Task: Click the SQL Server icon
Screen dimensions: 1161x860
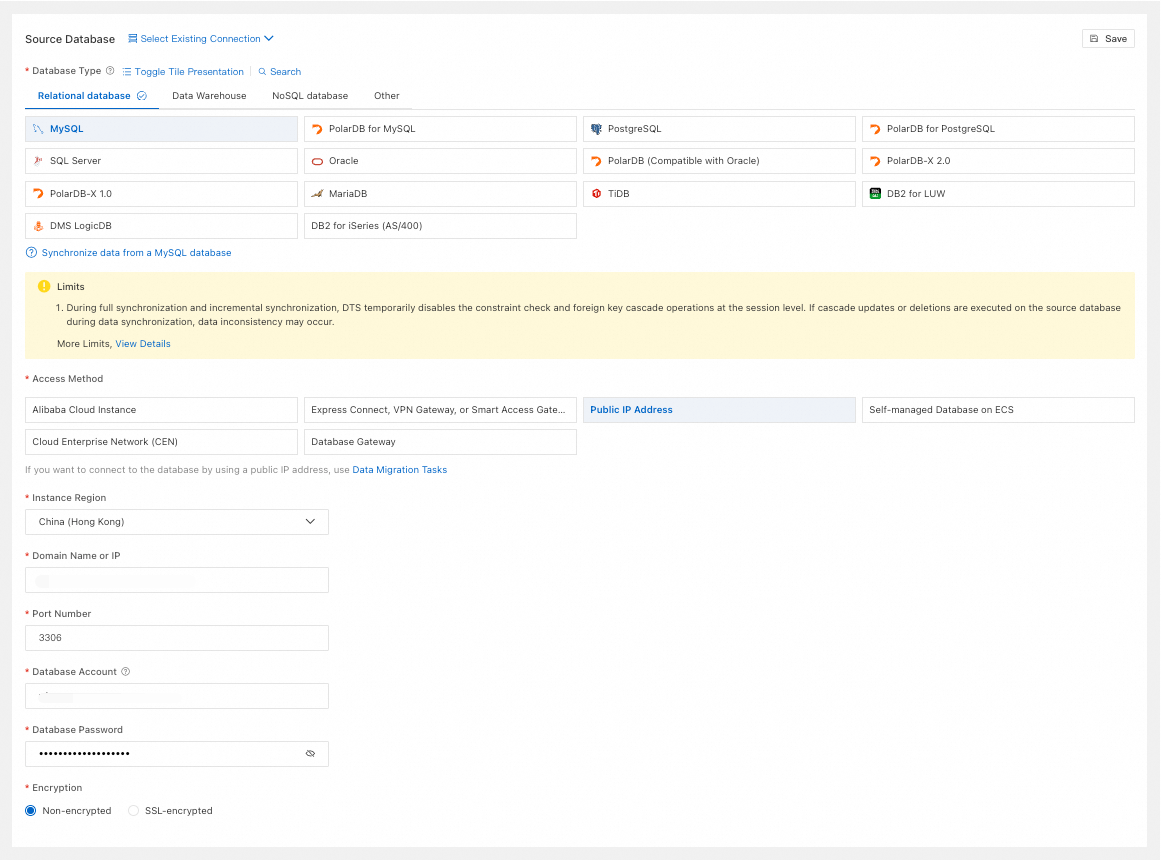Action: coord(38,161)
